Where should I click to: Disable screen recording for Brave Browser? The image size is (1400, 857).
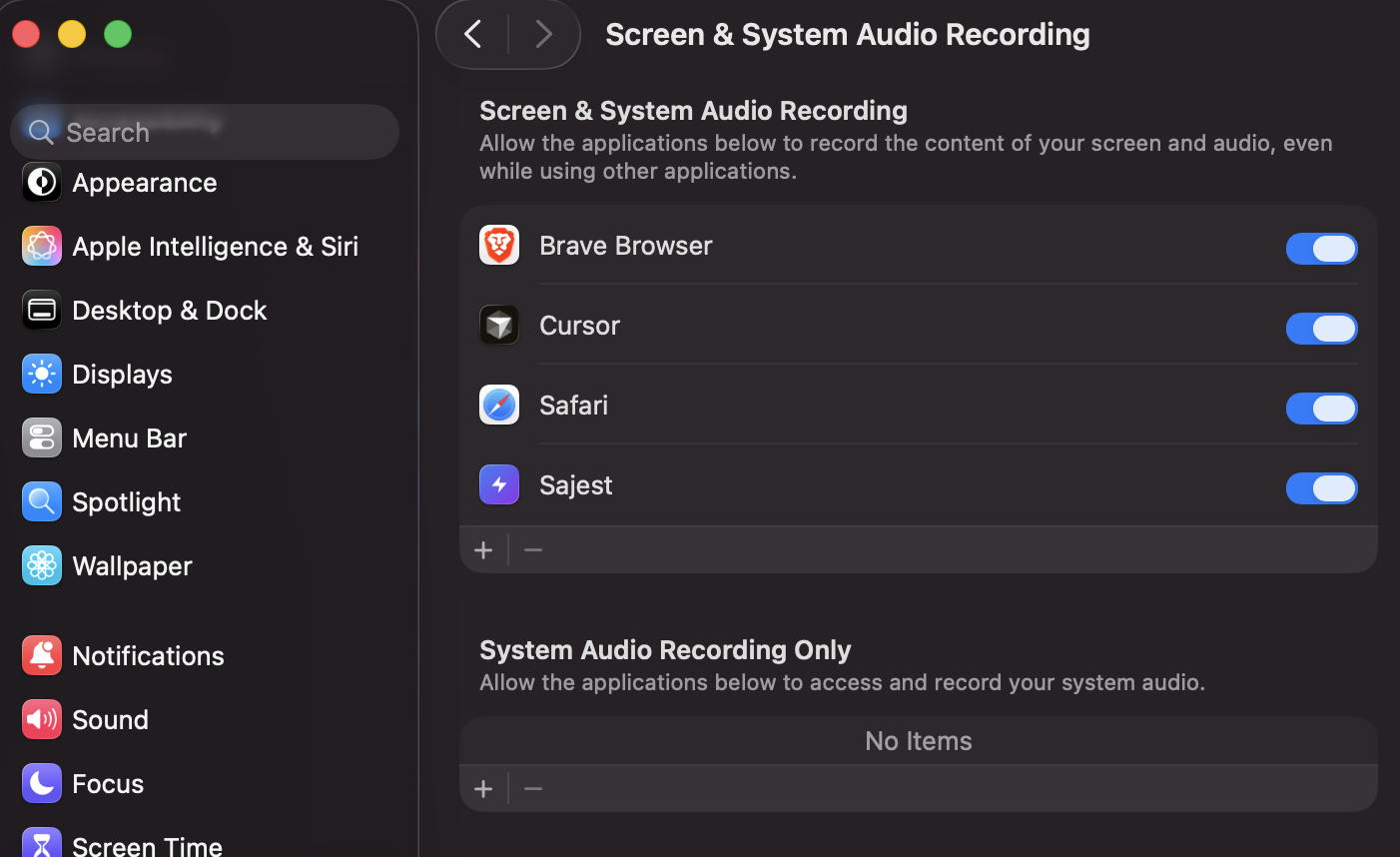[x=1321, y=249]
